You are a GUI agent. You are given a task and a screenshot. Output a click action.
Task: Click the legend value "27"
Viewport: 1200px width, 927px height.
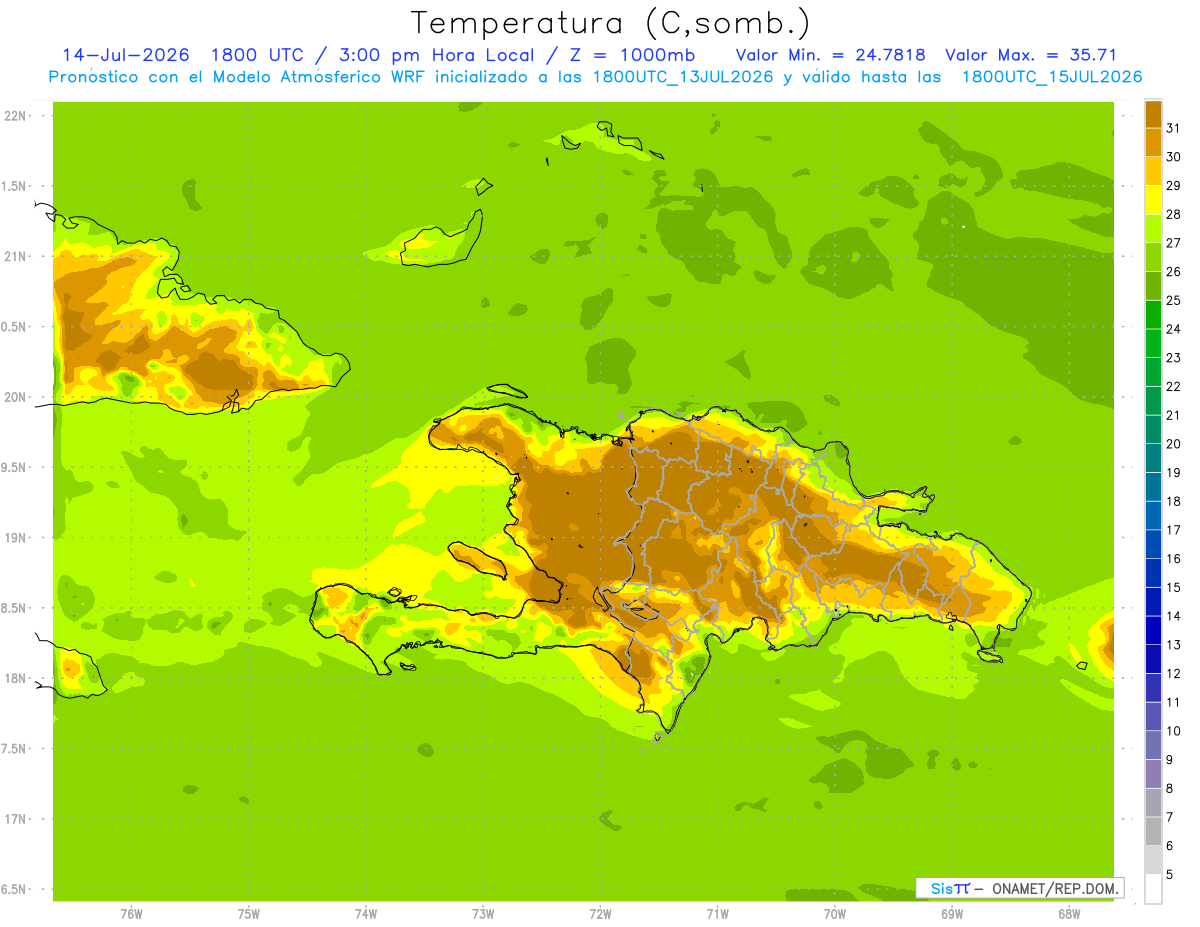(1174, 242)
